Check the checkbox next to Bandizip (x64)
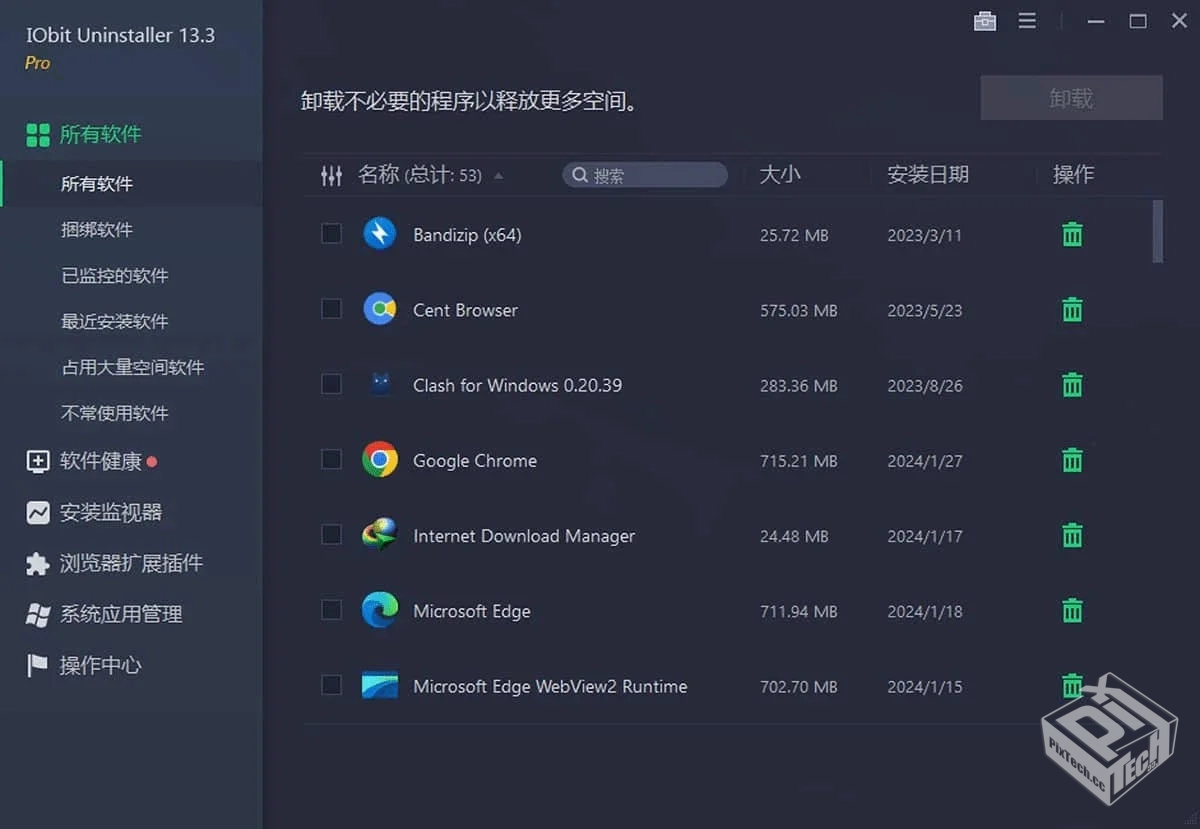This screenshot has height=829, width=1200. (331, 233)
